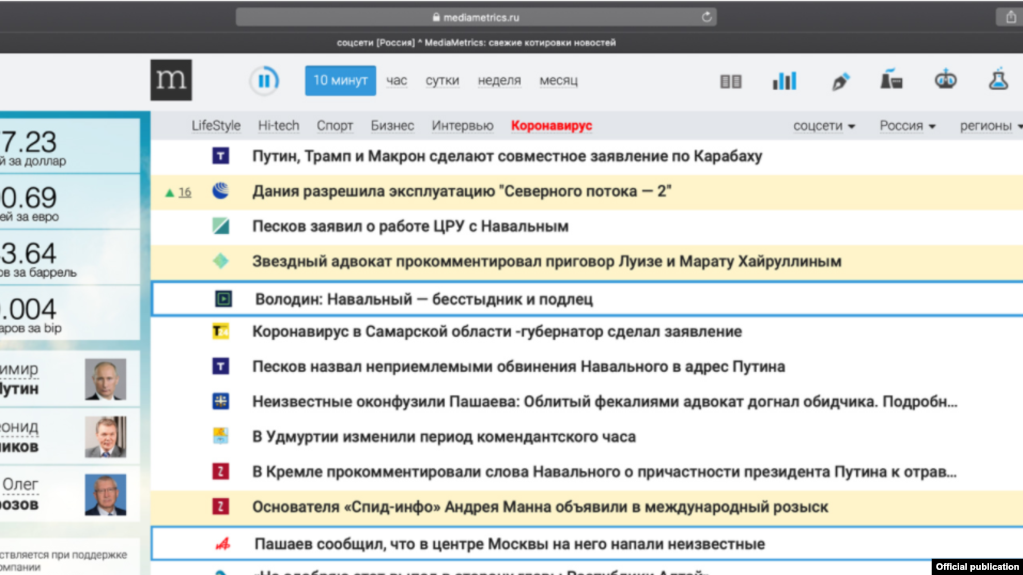
Task: Open the Бизнес category
Action: coord(392,125)
